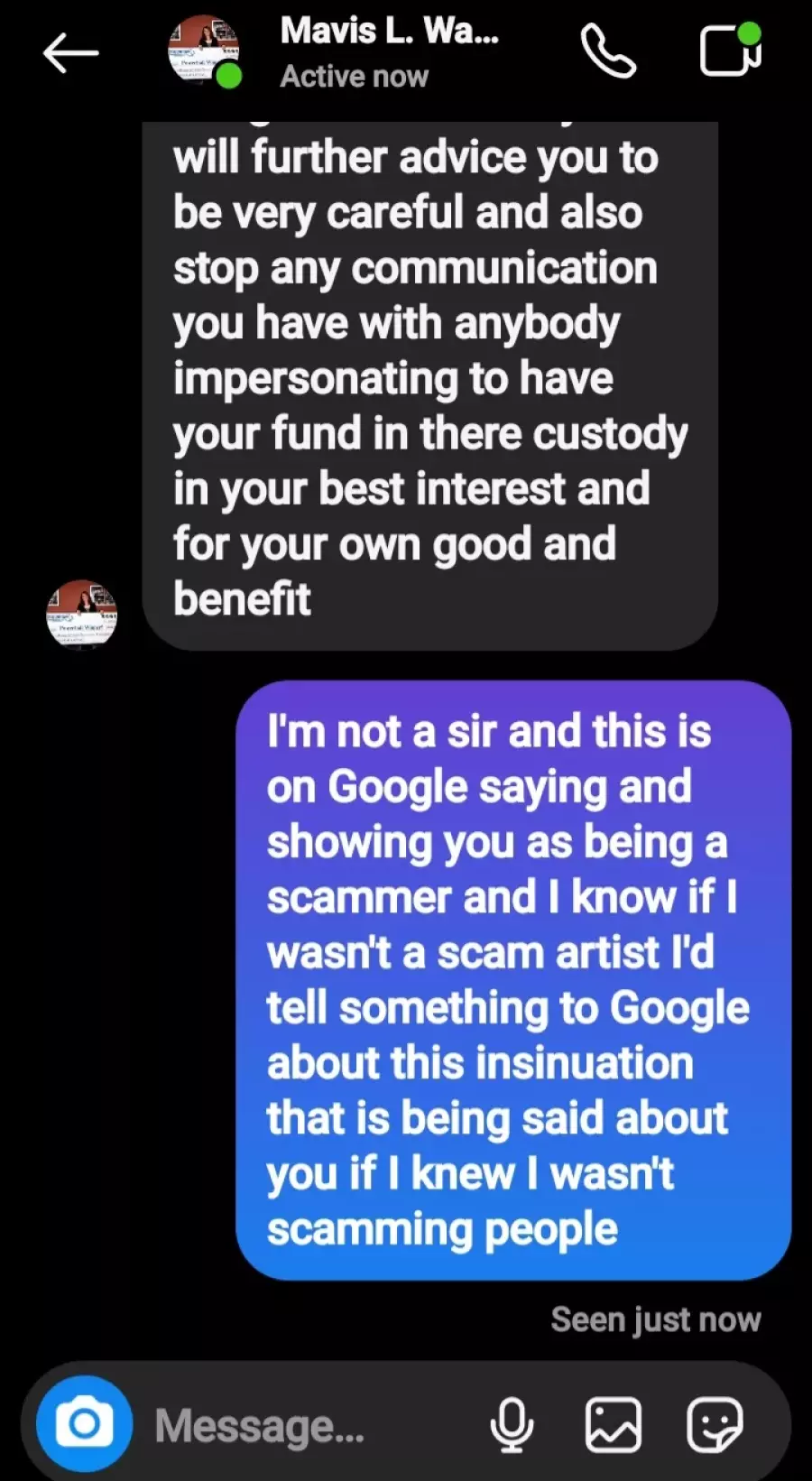Tap the green dot on video call icon
The image size is (812, 1481).
click(749, 34)
